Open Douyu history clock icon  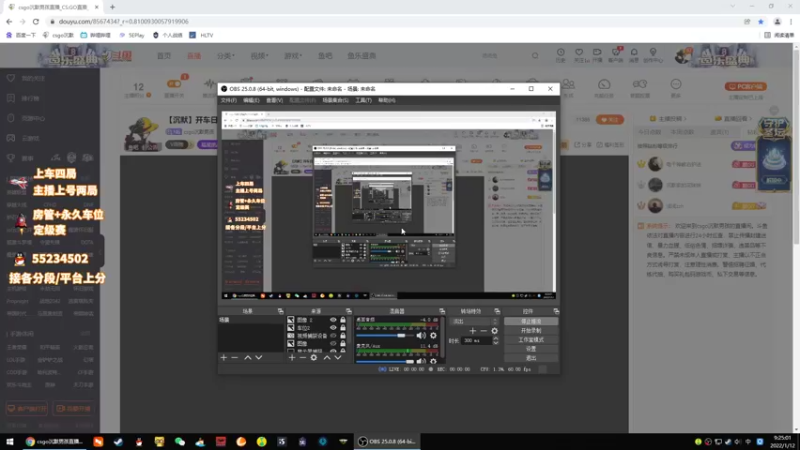(560, 52)
